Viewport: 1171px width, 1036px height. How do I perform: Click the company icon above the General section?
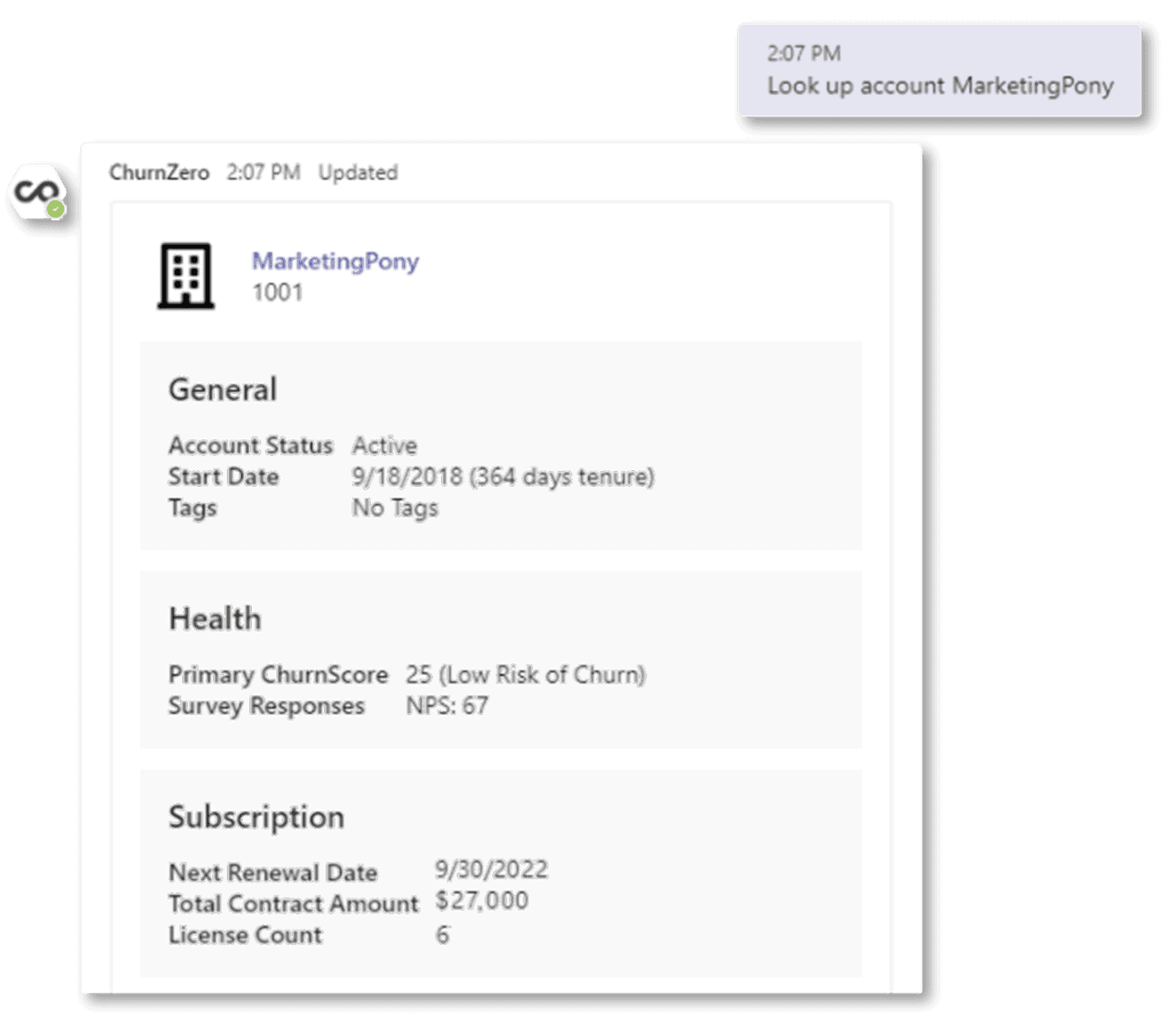click(185, 275)
